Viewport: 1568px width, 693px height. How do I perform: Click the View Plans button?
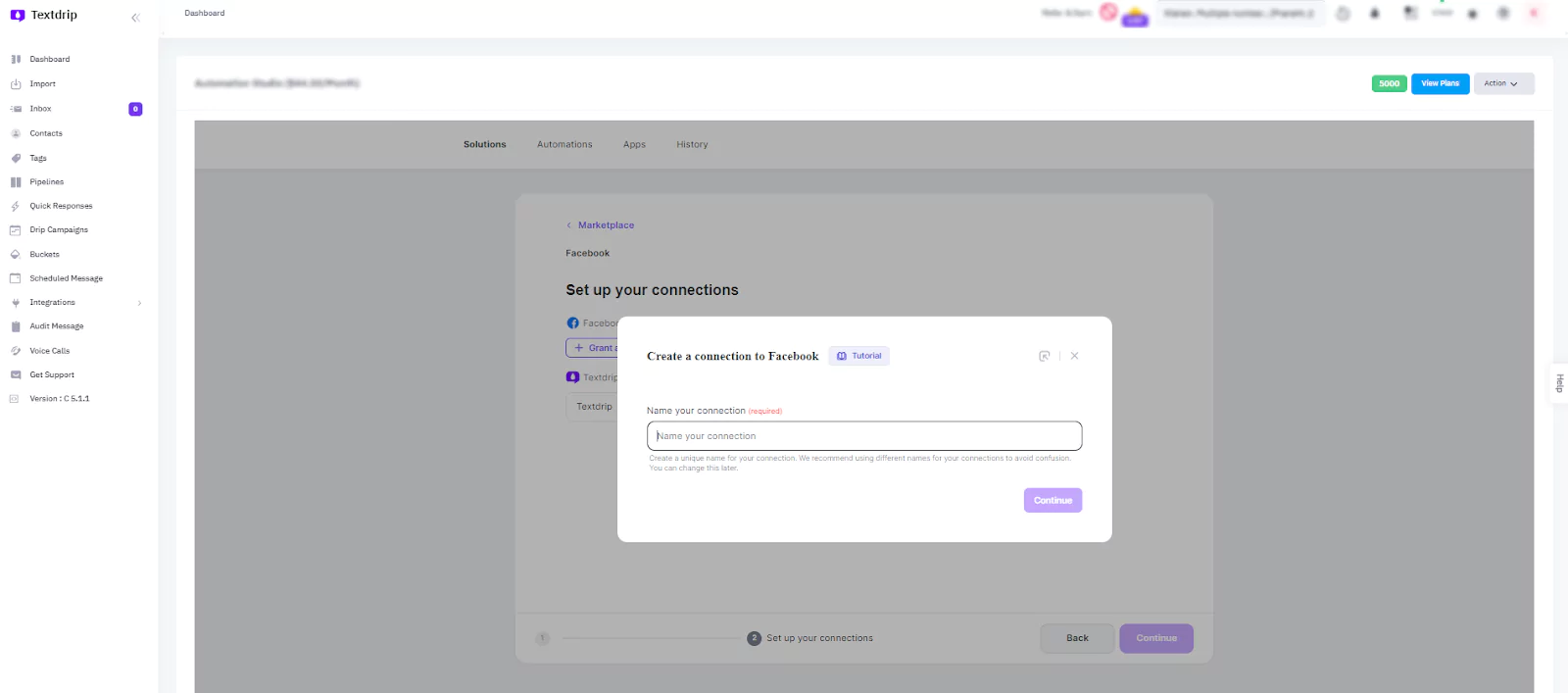pos(1440,84)
